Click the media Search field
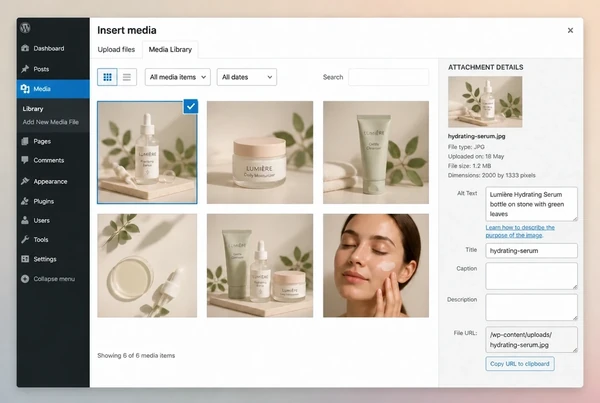Screen dimensions: 600x403 [388, 77]
